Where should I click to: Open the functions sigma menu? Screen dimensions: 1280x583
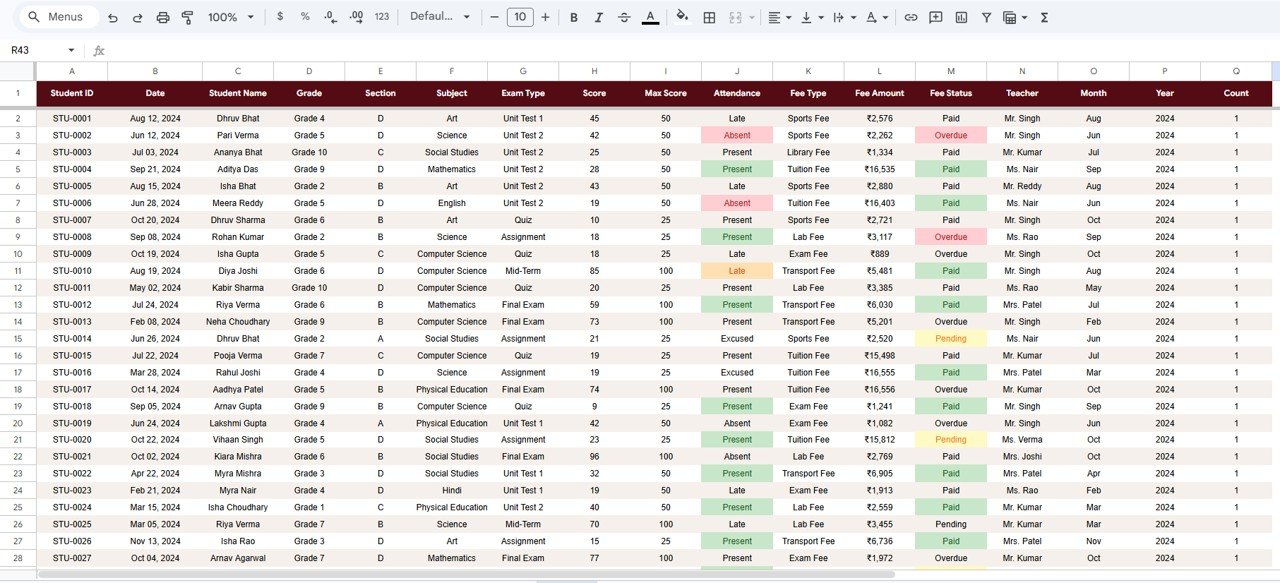pos(1044,17)
